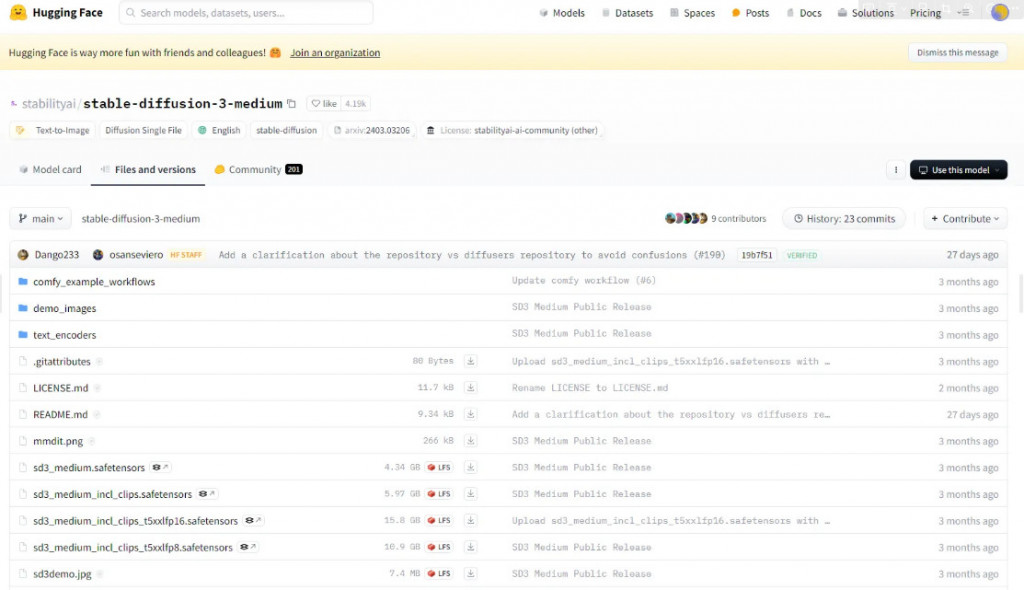Open safetensors viewer for sd3_medium_incl_clips_t5xxlfp8.safetensors
The width and height of the screenshot is (1024, 590).
tap(248, 547)
